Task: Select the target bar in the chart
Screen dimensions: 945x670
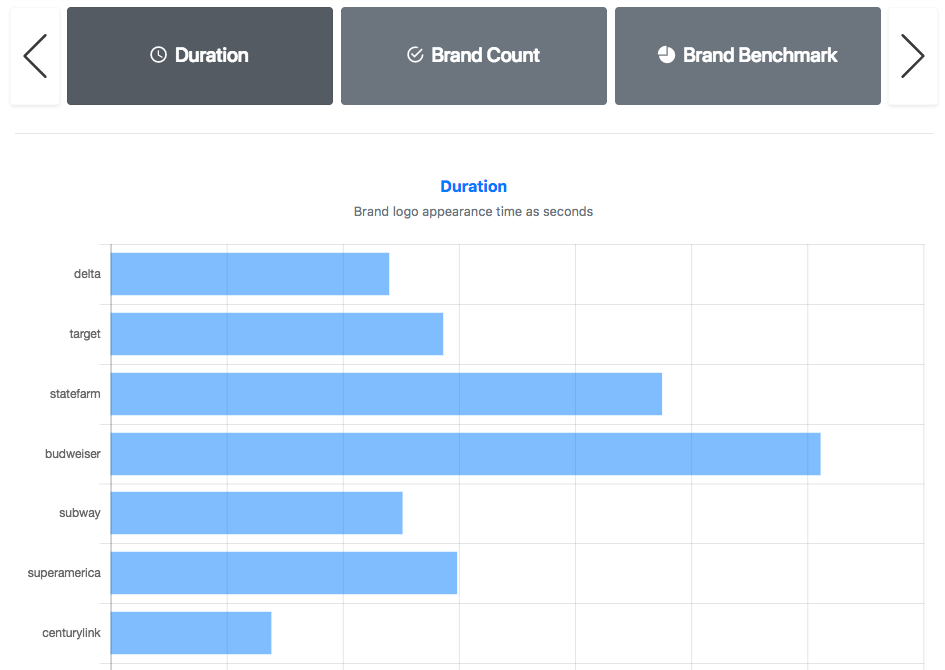Action: click(277, 334)
